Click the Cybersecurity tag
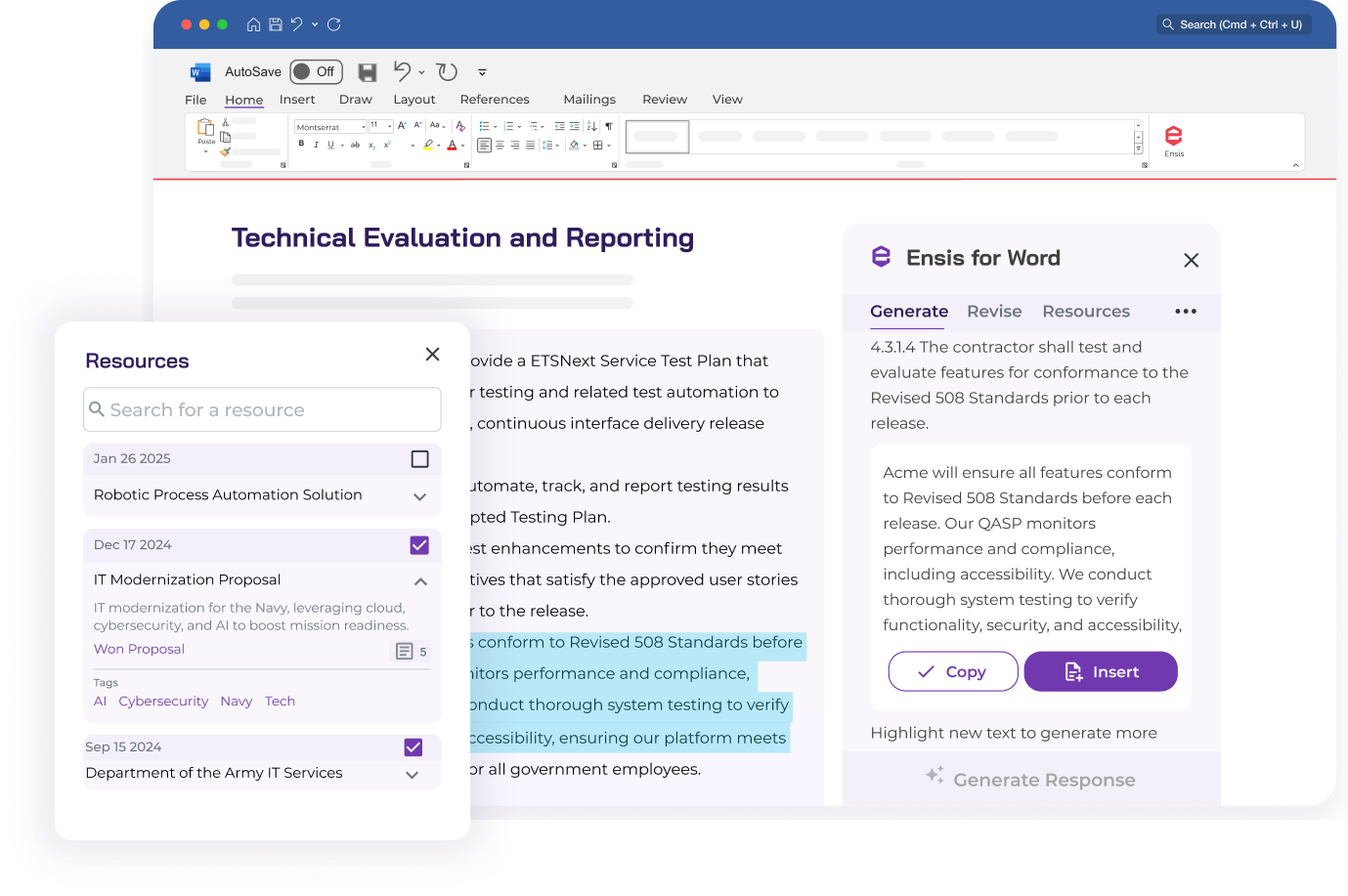Screen dimensions: 1348x896 [163, 701]
